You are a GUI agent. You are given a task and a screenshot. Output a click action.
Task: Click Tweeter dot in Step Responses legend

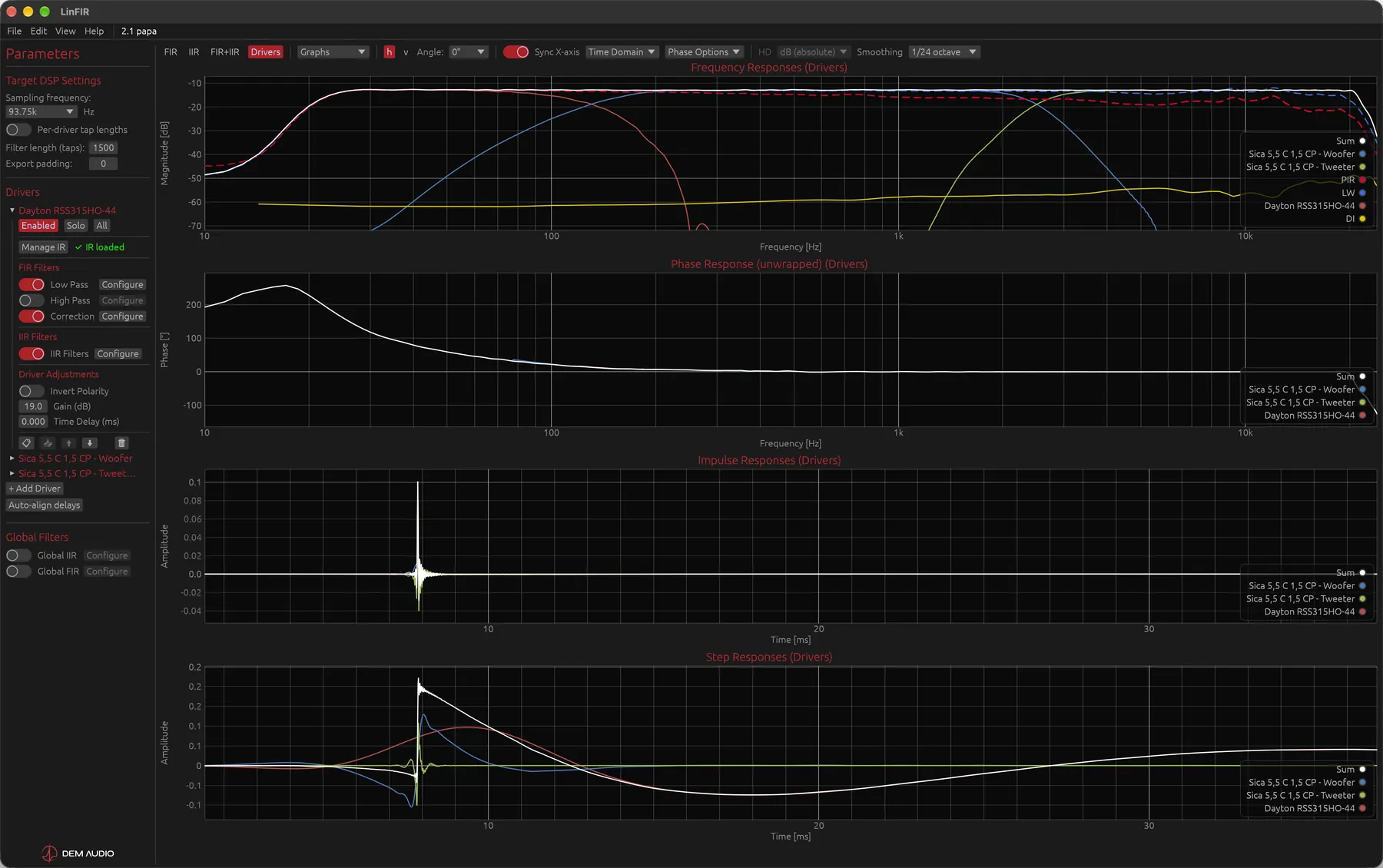coord(1362,796)
